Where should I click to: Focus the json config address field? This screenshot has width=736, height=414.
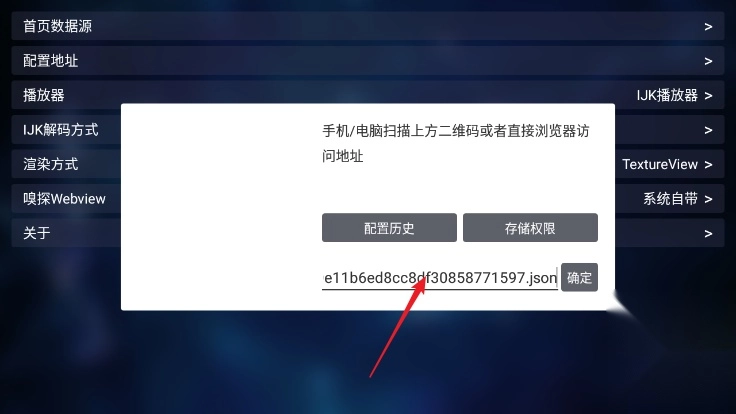440,277
